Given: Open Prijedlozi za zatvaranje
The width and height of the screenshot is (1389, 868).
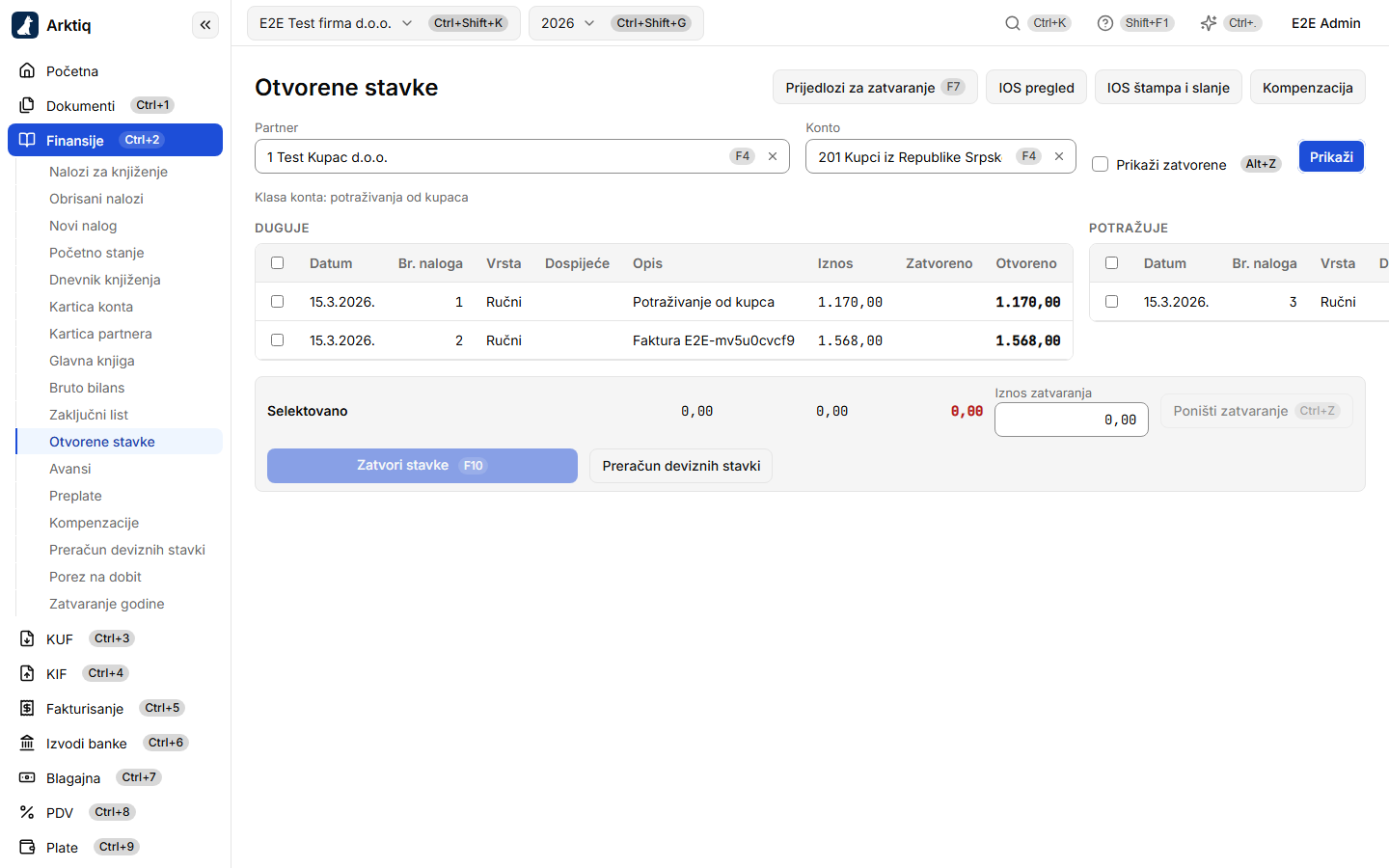Looking at the screenshot, I should point(875,87).
